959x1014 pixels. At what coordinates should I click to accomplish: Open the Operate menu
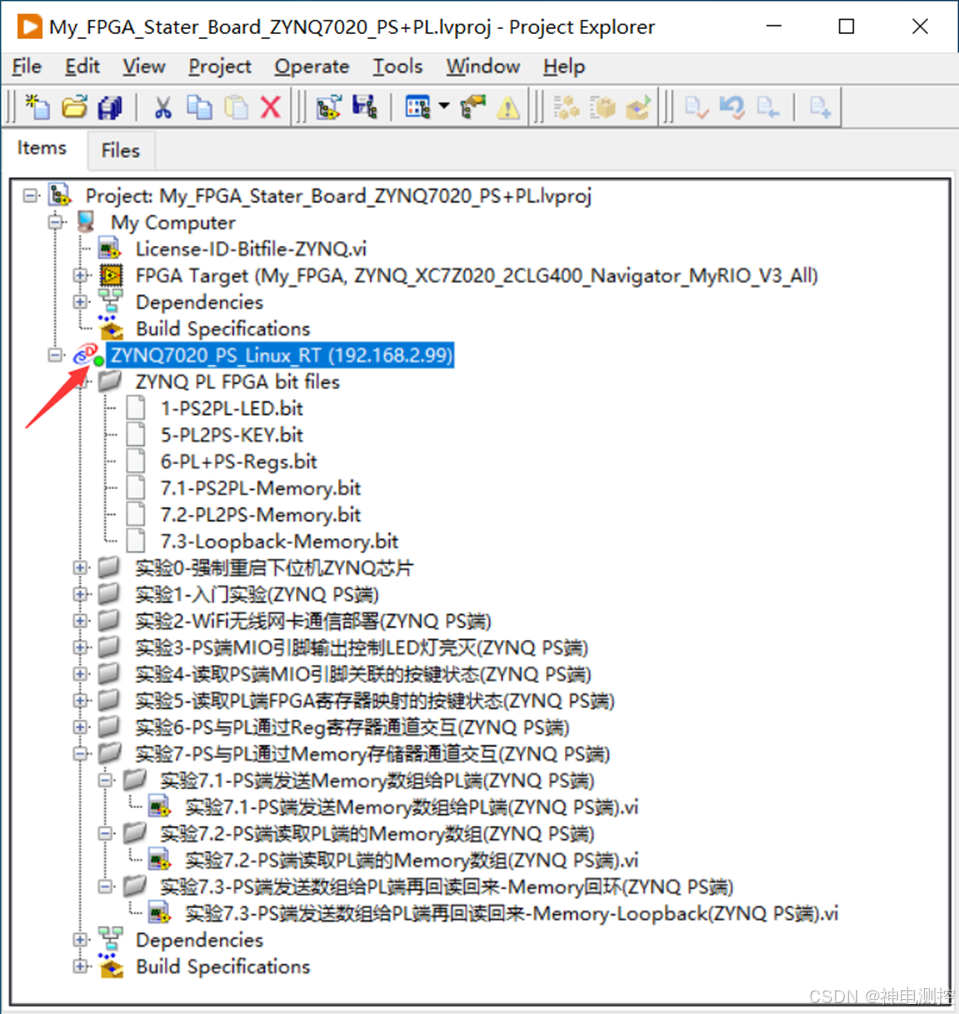(312, 66)
